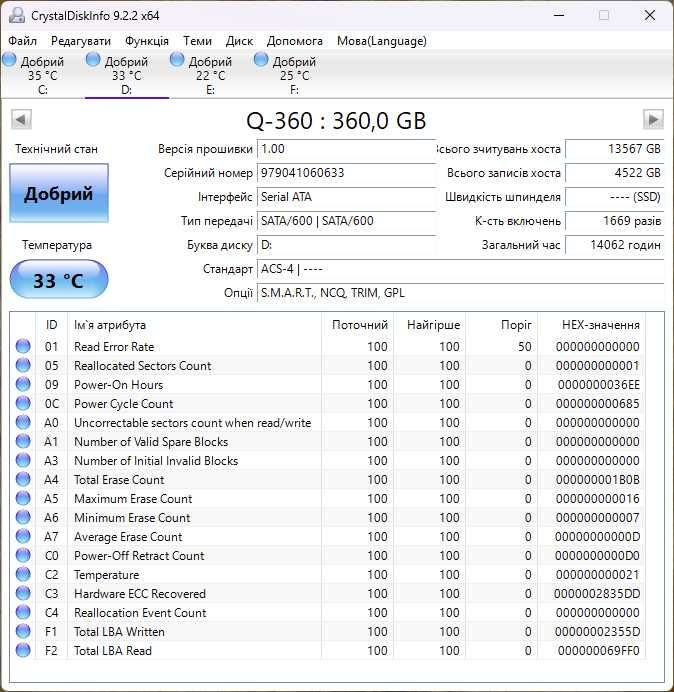This screenshot has height=692, width=674.
Task: Click the disk title Q-360 : 360,0 GB
Action: coord(336,120)
